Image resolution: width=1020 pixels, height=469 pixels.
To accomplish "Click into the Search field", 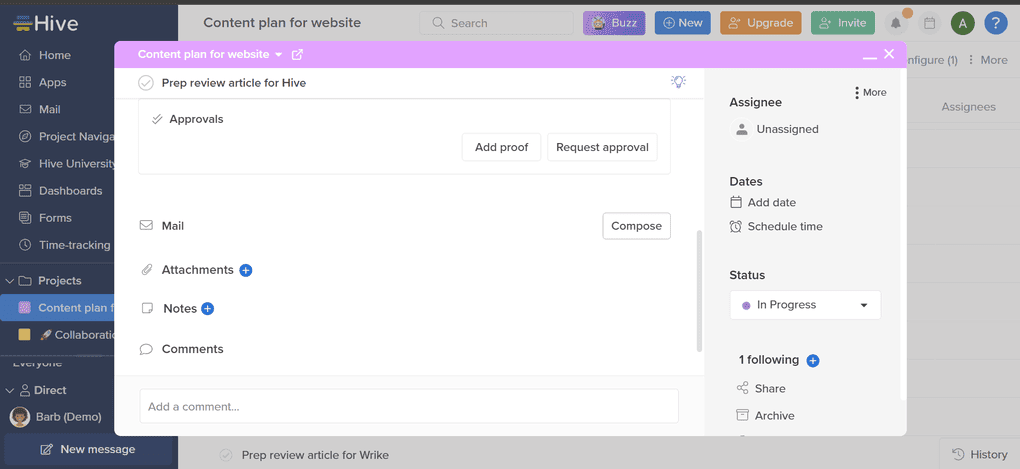I will coord(496,23).
